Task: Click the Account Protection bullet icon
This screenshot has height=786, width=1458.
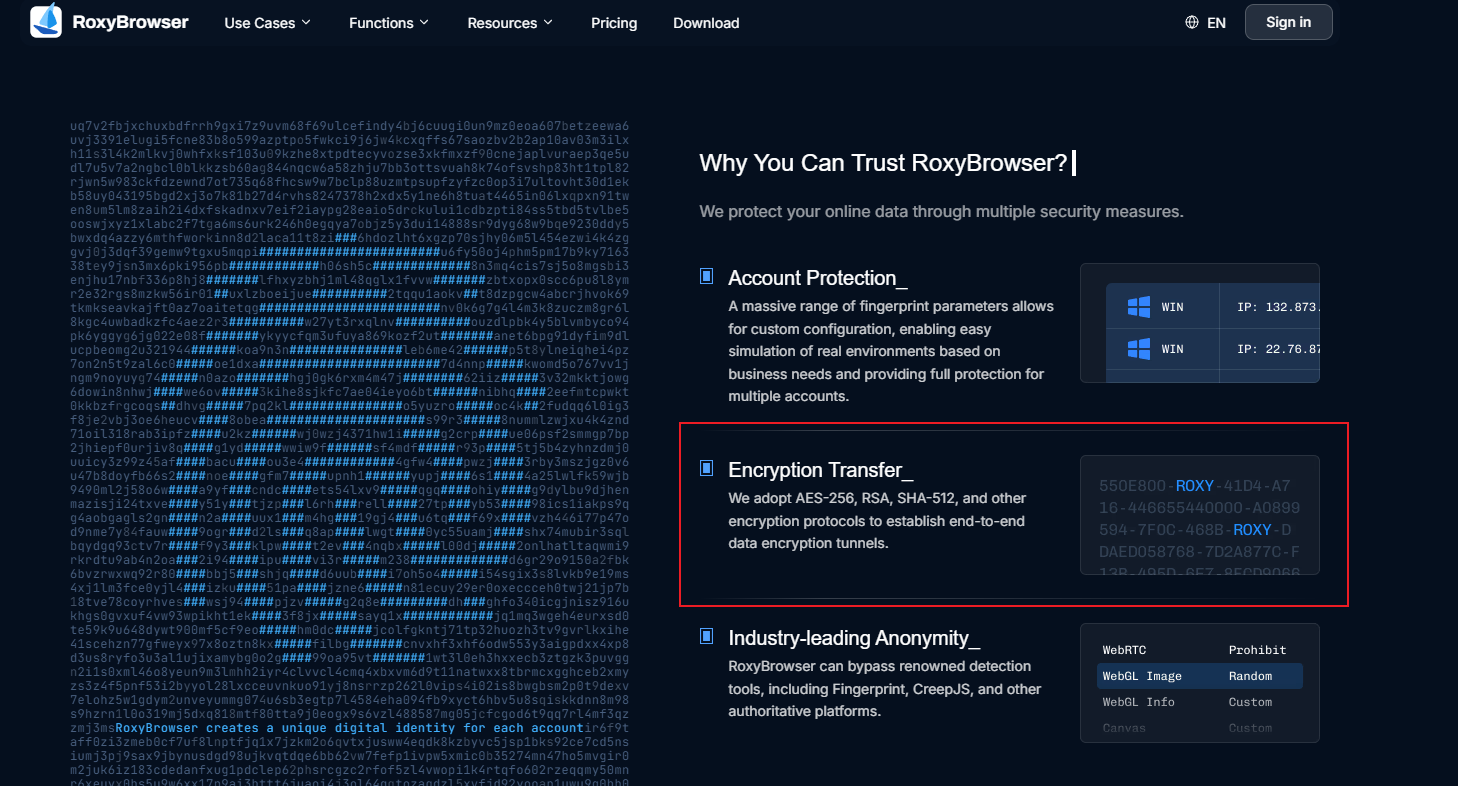Action: click(x=707, y=276)
